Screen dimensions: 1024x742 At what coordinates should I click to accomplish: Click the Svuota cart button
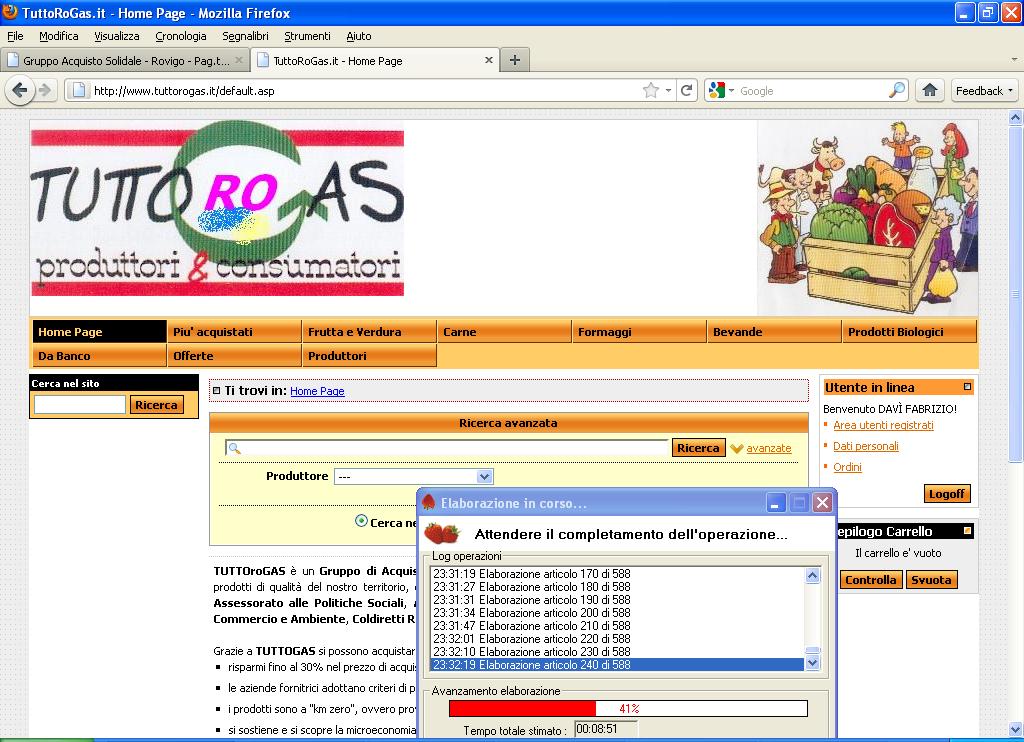click(931, 579)
